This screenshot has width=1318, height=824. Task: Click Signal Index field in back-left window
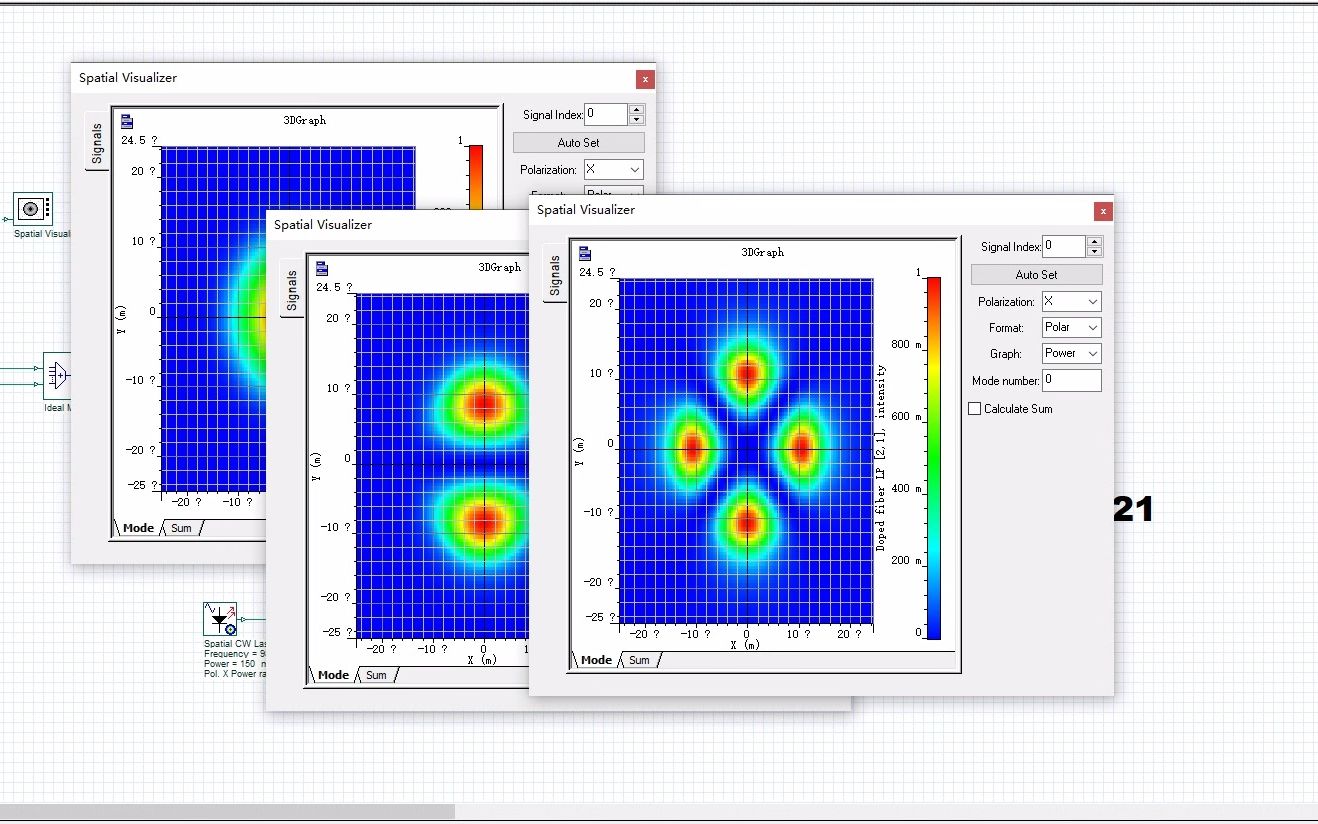click(606, 114)
